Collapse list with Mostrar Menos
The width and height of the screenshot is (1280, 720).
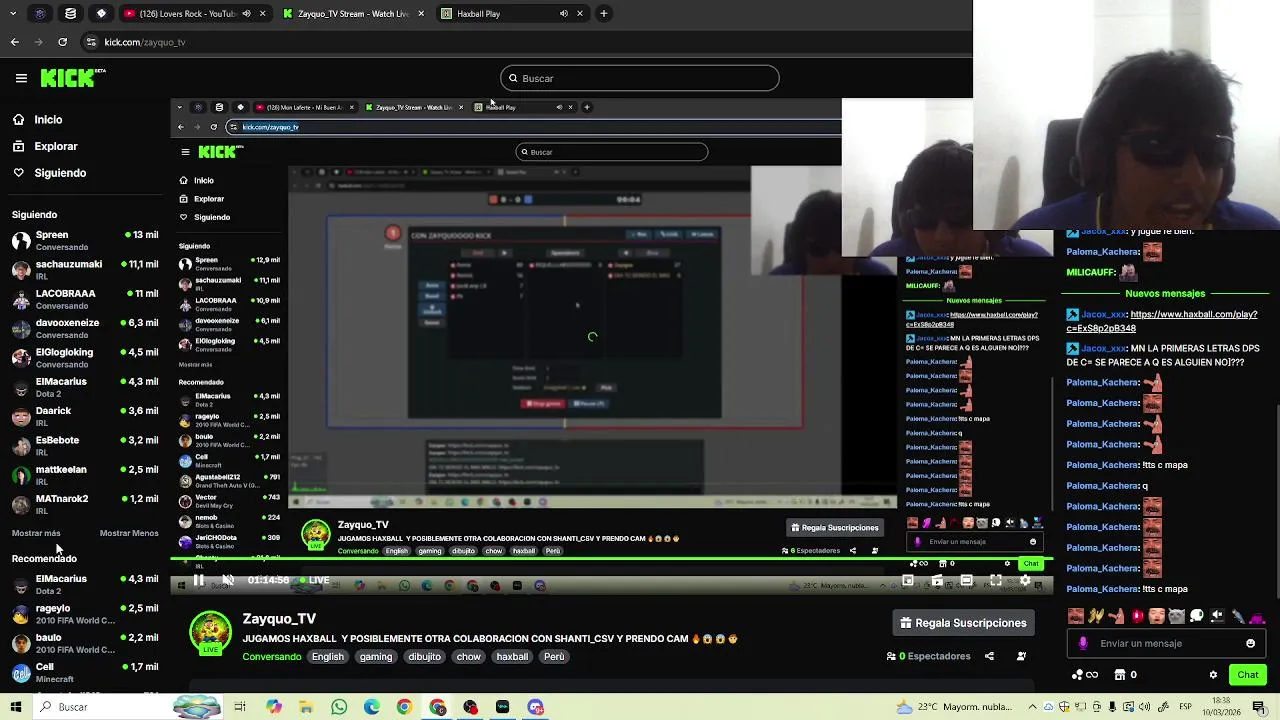pyautogui.click(x=129, y=533)
